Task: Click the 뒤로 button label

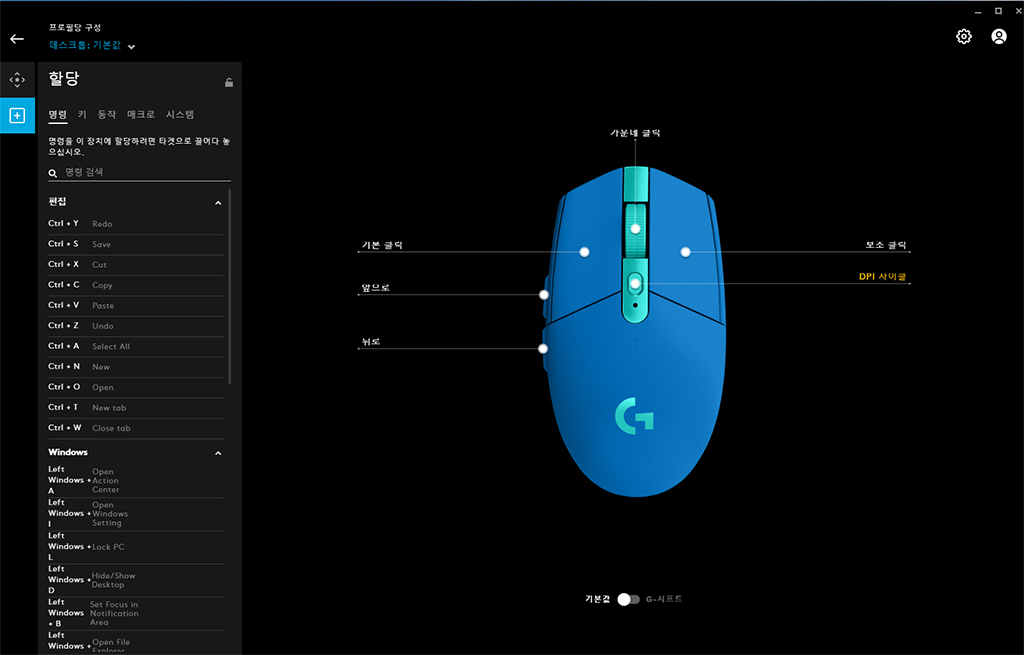Action: 371,342
